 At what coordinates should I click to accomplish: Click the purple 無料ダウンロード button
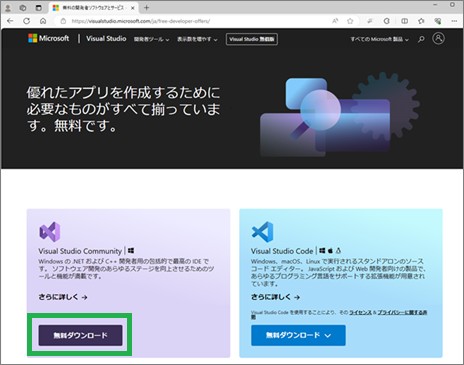(x=80, y=335)
